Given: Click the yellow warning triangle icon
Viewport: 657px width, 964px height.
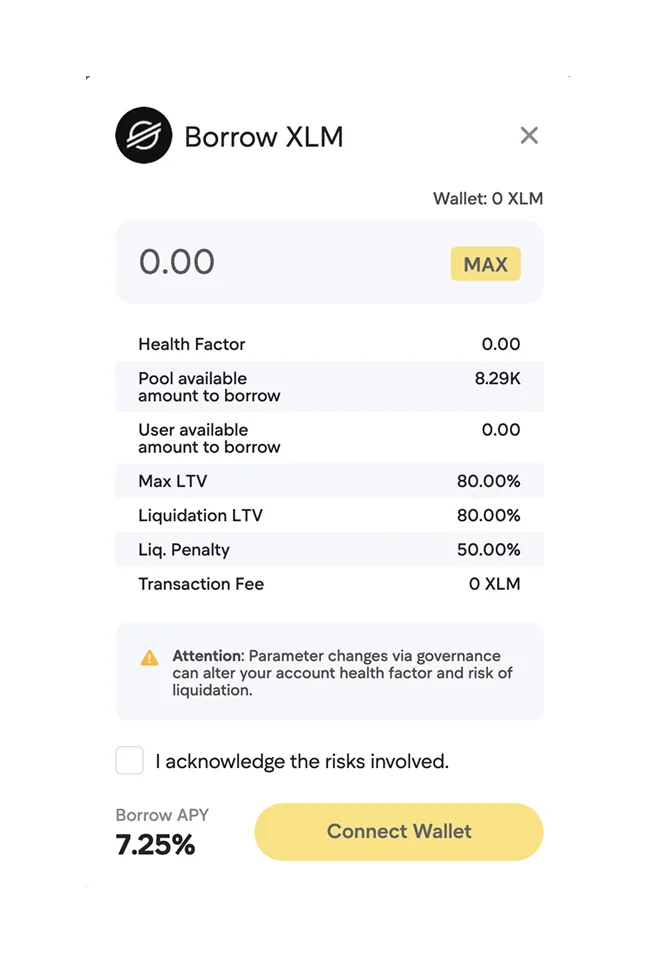Looking at the screenshot, I should (x=149, y=658).
